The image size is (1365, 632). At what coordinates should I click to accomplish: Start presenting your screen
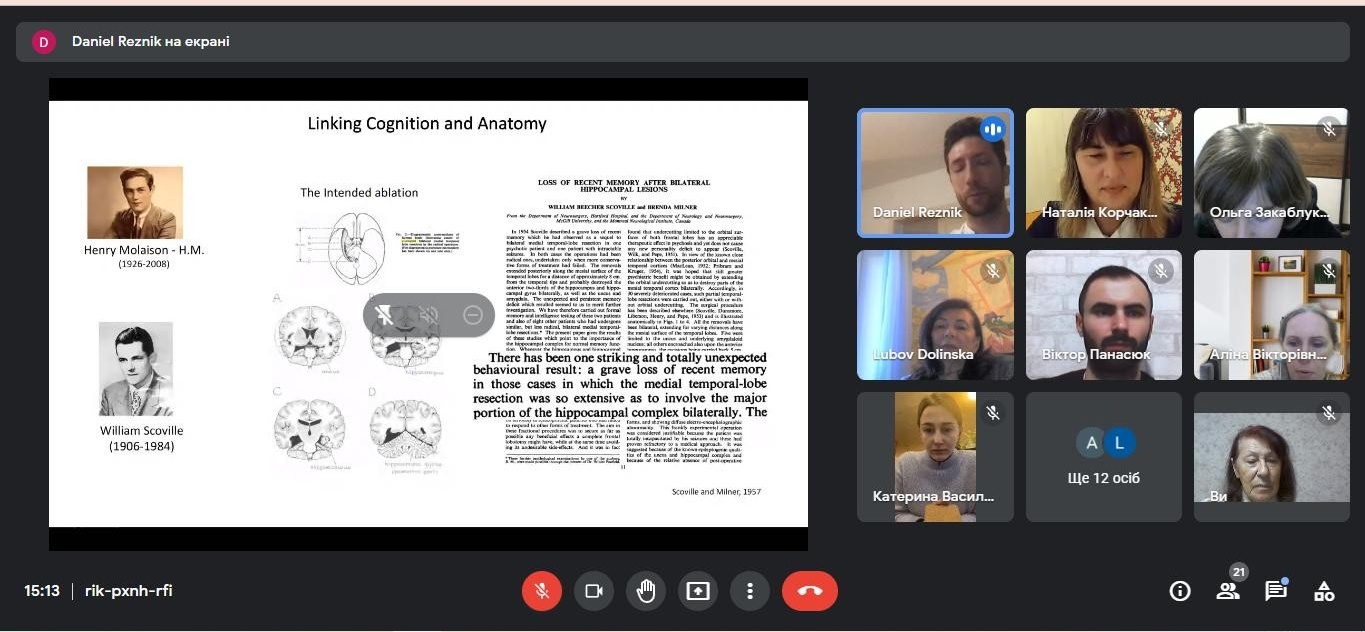(x=698, y=591)
